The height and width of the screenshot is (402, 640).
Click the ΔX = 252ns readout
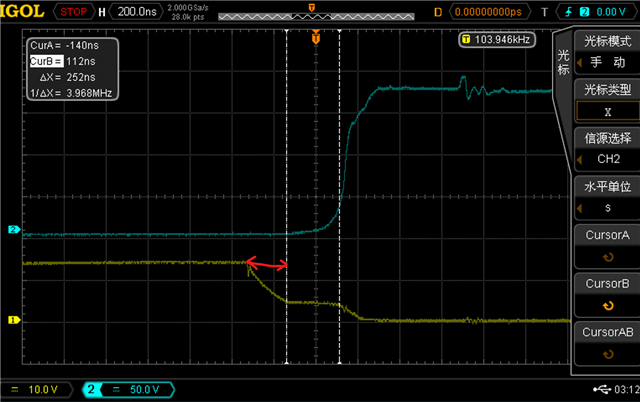tap(67, 77)
